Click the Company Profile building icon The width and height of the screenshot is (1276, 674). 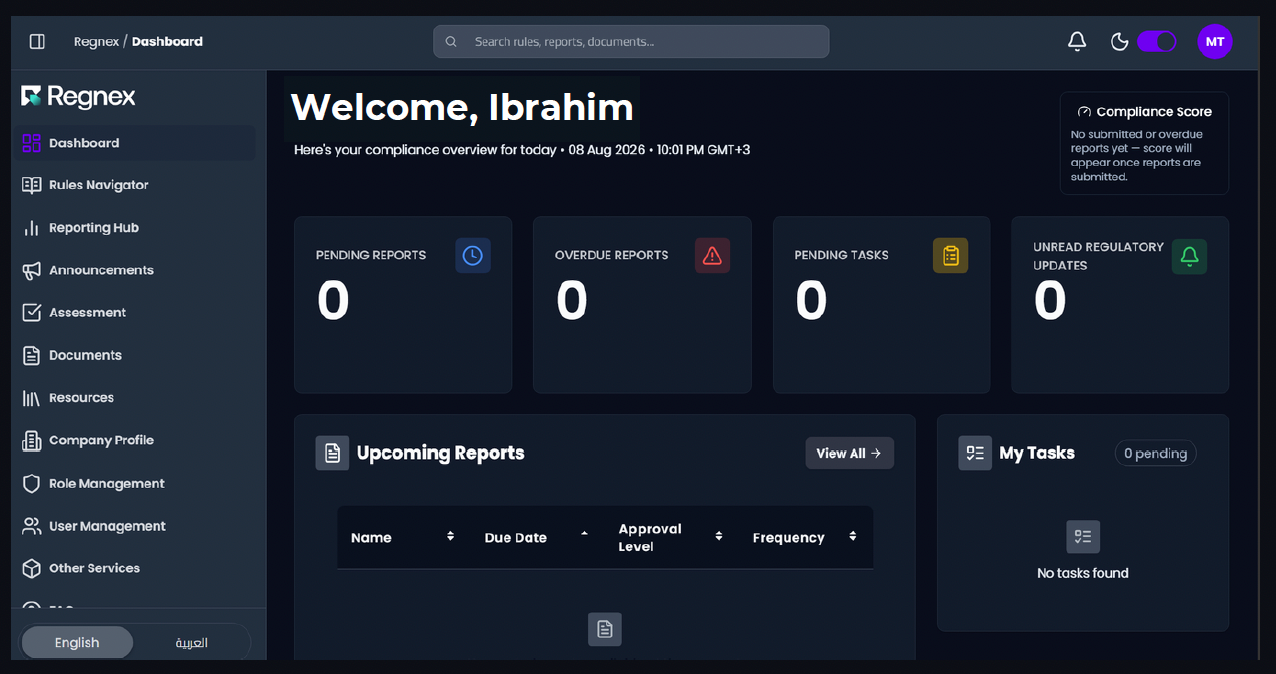[x=31, y=440]
